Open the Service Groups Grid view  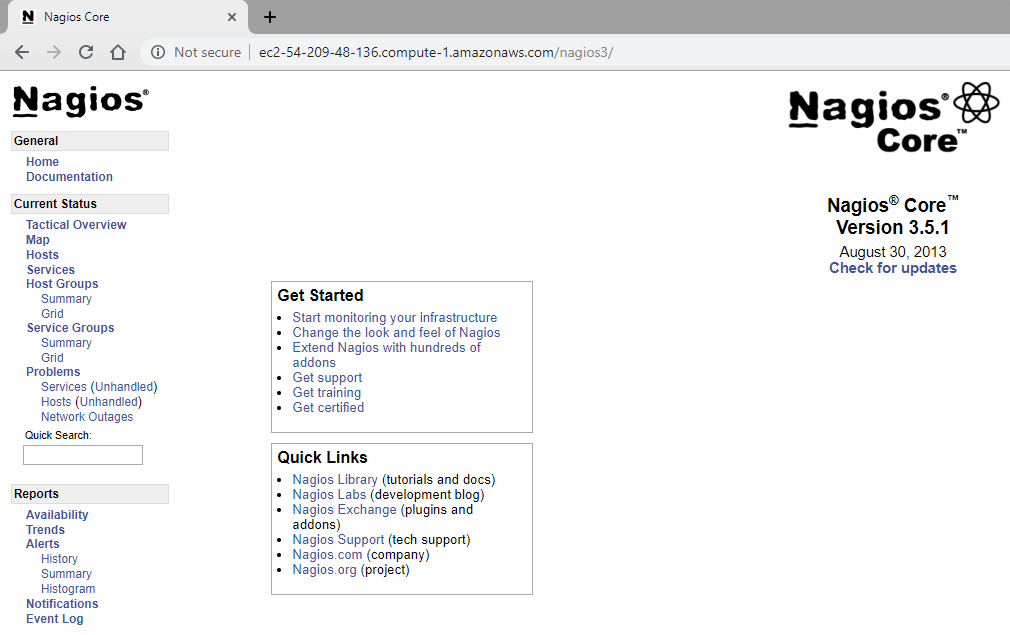52,358
